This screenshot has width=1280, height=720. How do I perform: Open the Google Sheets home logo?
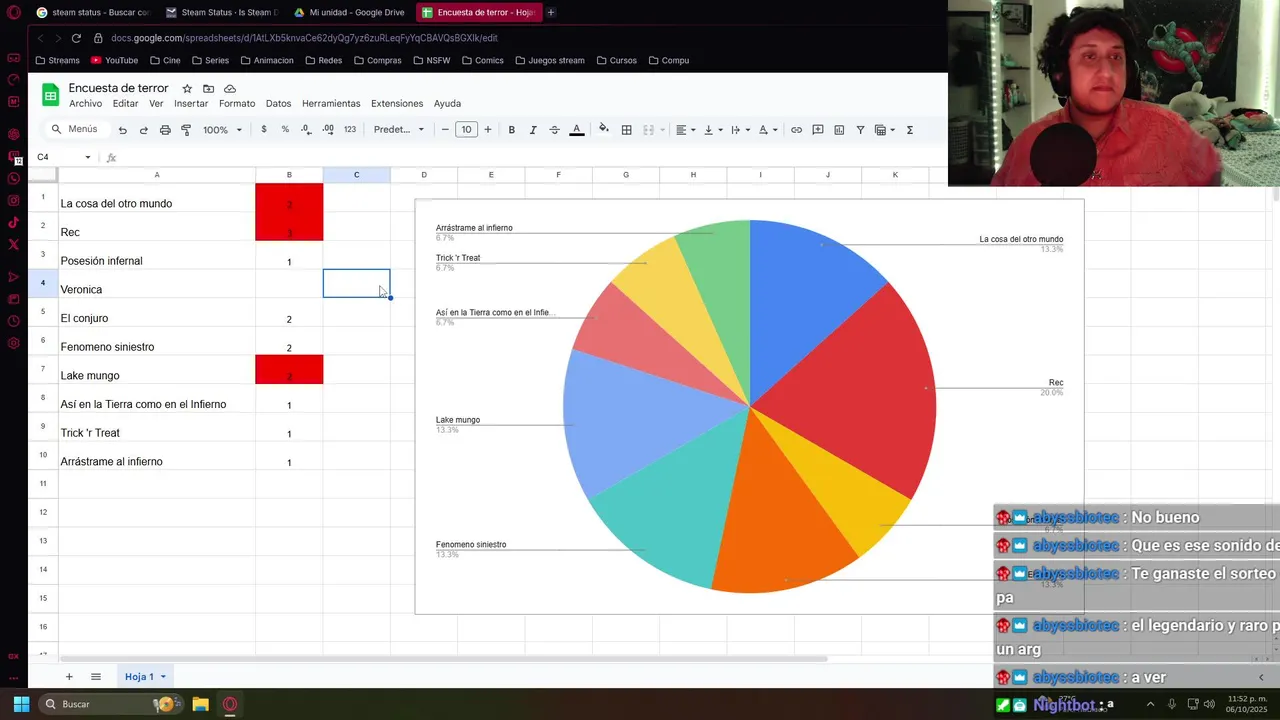click(50, 95)
